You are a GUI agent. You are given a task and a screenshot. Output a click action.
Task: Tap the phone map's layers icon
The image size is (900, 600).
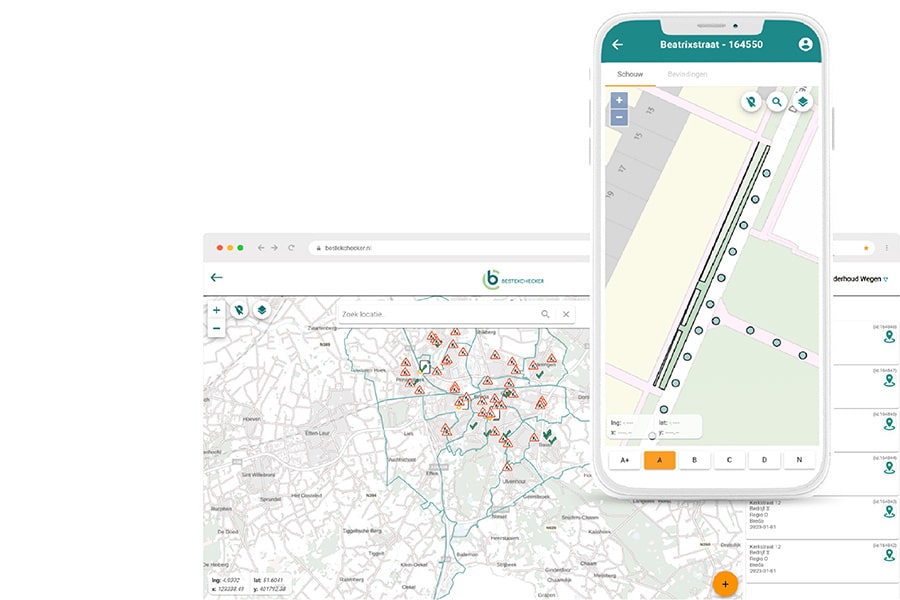[x=802, y=102]
